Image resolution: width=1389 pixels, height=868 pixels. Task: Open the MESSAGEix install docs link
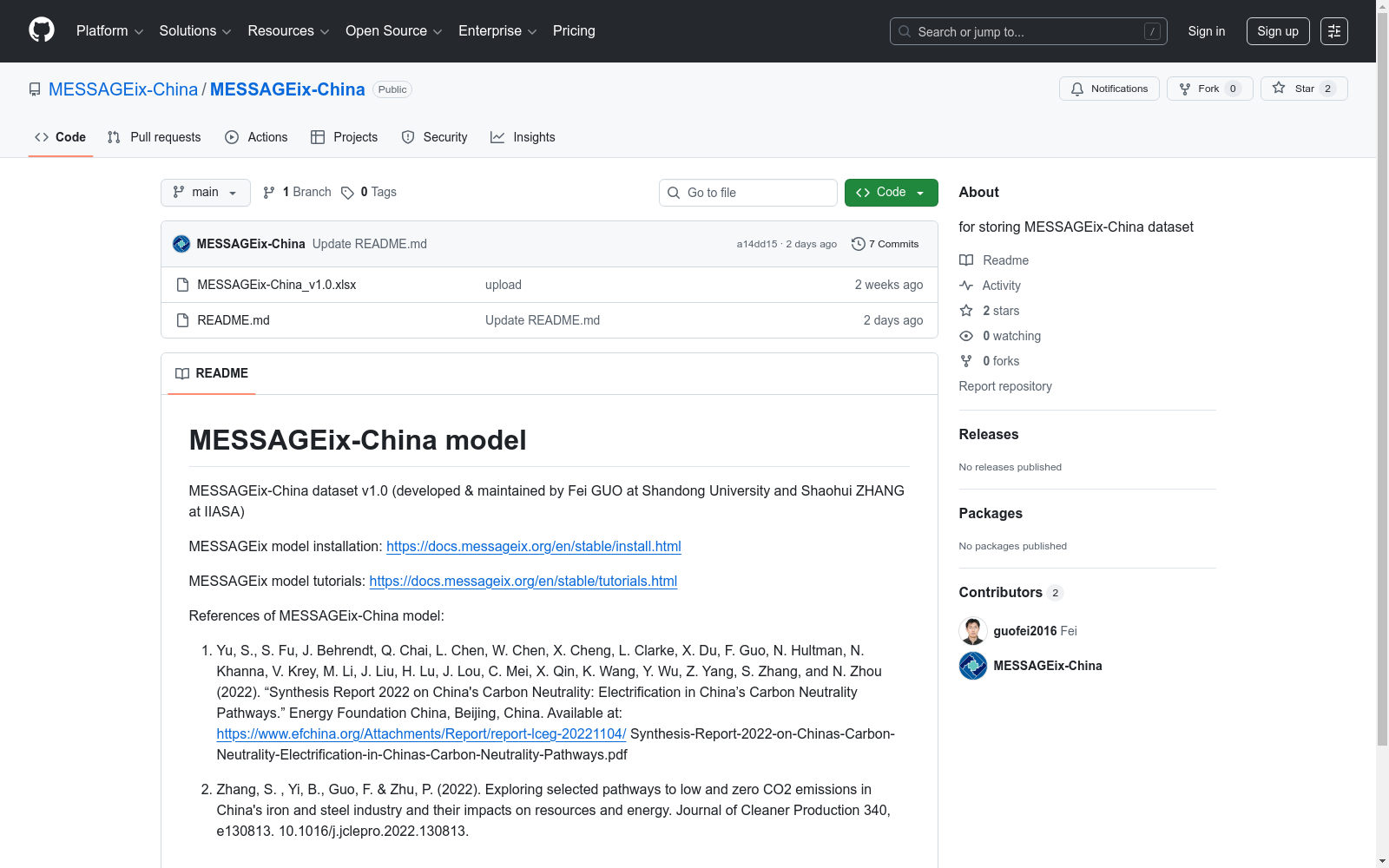(x=534, y=546)
